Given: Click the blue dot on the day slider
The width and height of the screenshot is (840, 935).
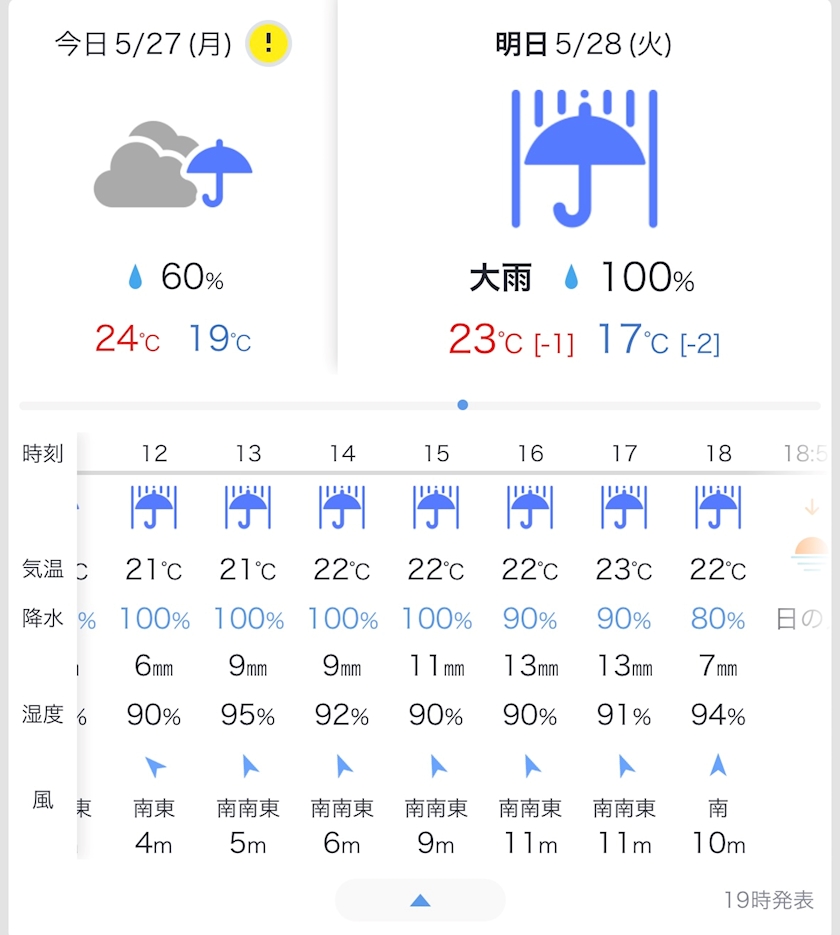Looking at the screenshot, I should pyautogui.click(x=463, y=405).
